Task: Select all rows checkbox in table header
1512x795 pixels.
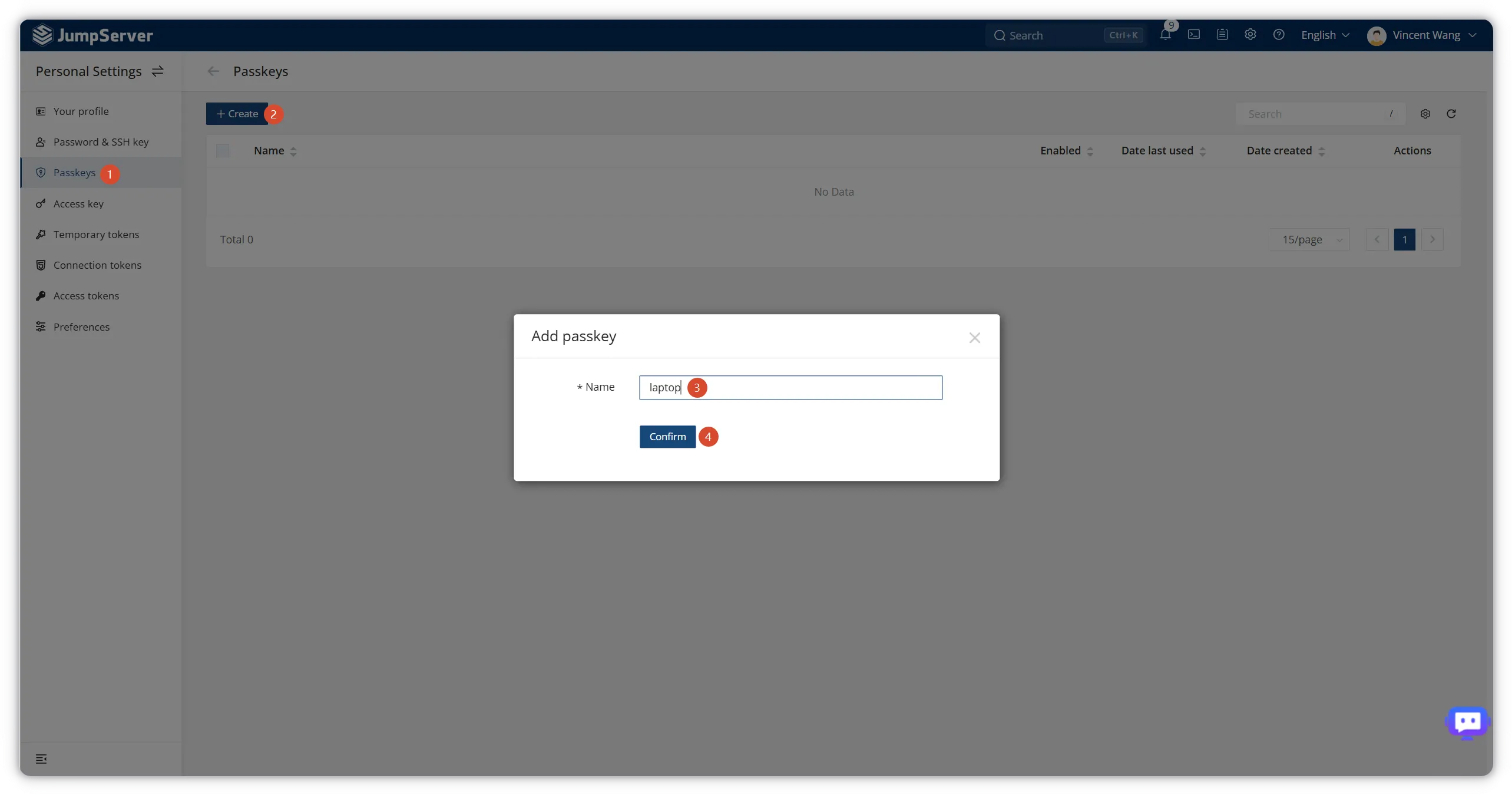Action: tap(223, 151)
